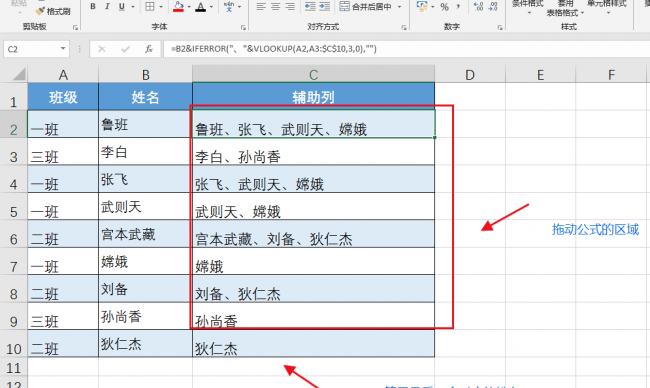Open alignment (对齐方式) dialog launcher
The image size is (650, 388).
click(404, 27)
